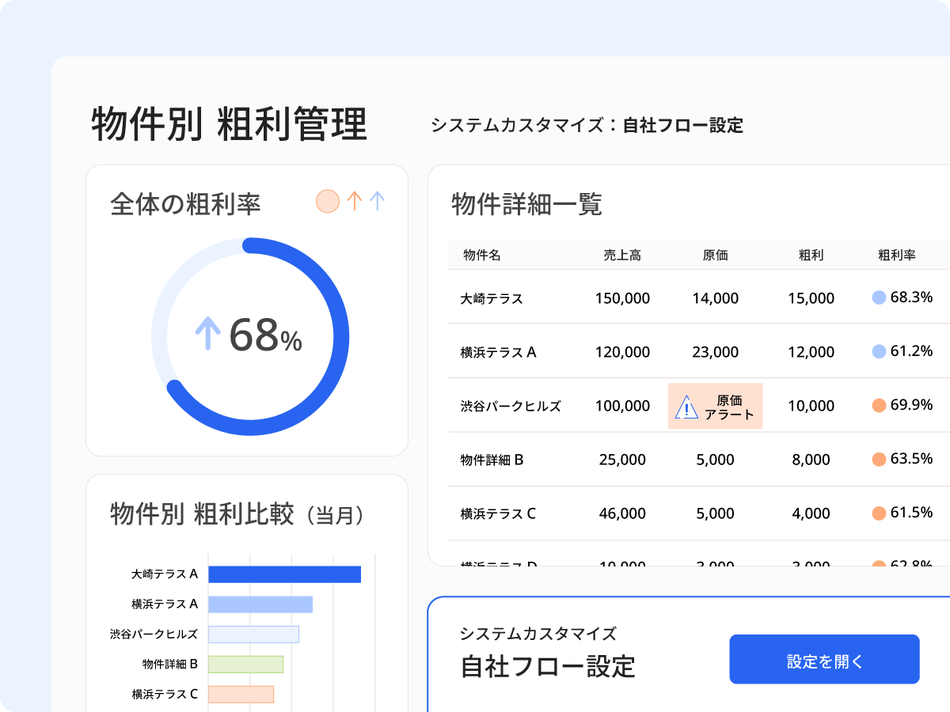950x712 pixels.
Task: Select the 物件詳細 B green bar
Action: point(245,664)
